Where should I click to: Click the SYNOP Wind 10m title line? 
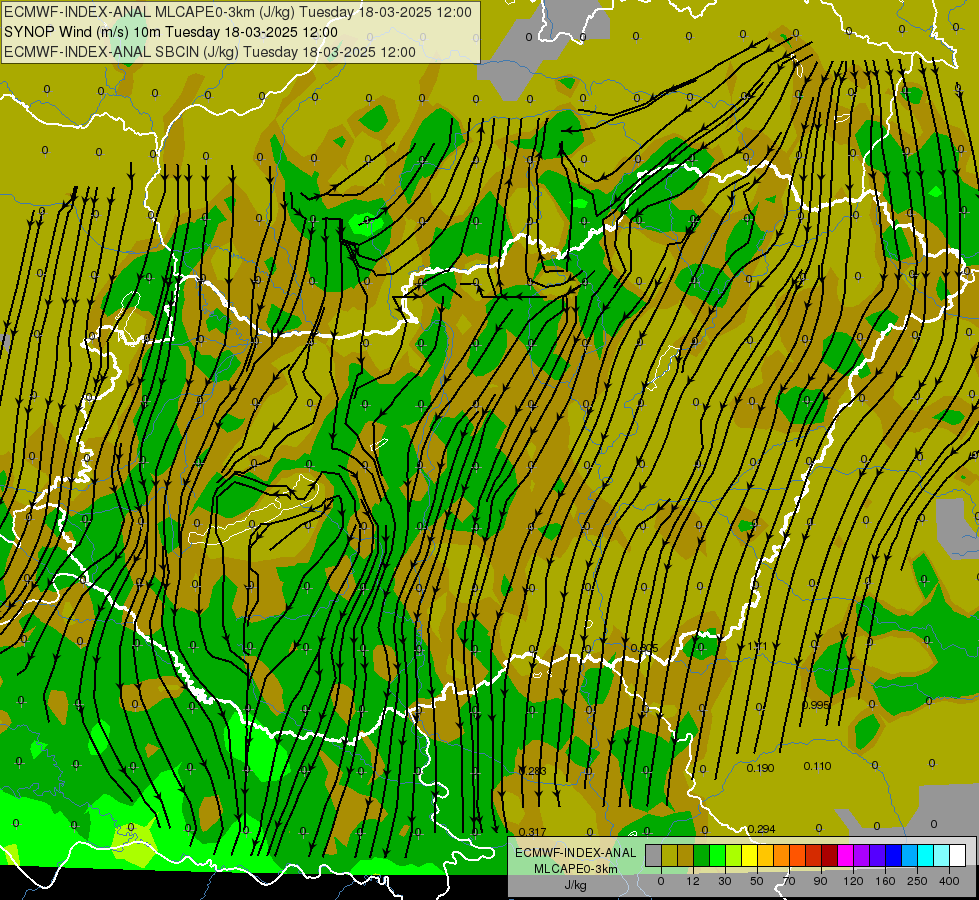(x=170, y=32)
